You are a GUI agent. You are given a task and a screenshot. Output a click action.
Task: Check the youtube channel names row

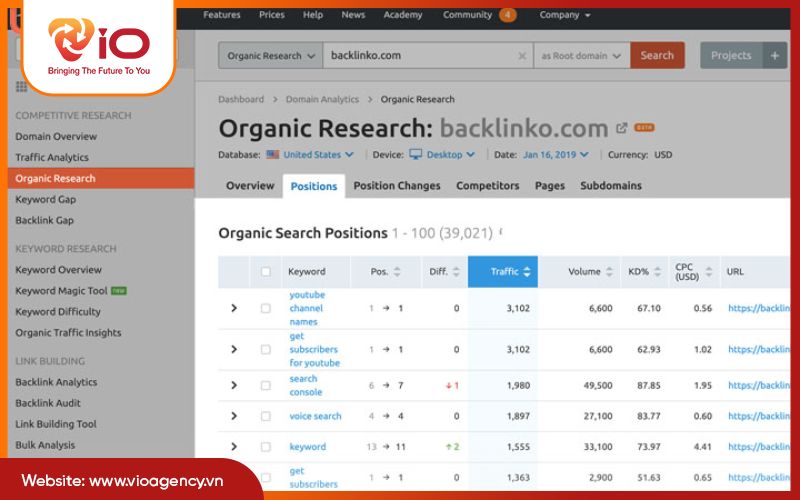(x=266, y=308)
